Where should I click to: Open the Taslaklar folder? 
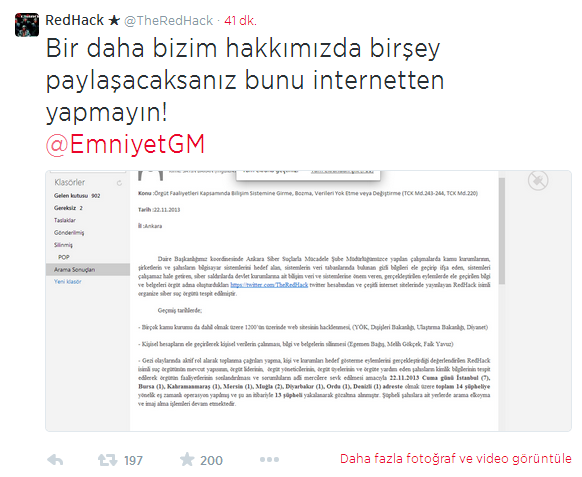click(x=65, y=220)
